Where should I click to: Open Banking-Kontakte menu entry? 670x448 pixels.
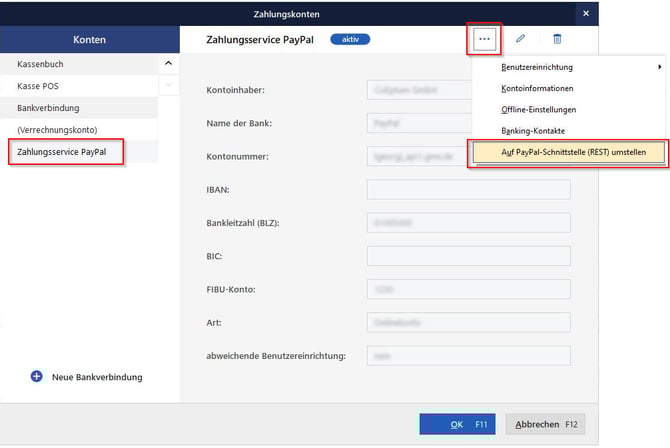pos(568,131)
